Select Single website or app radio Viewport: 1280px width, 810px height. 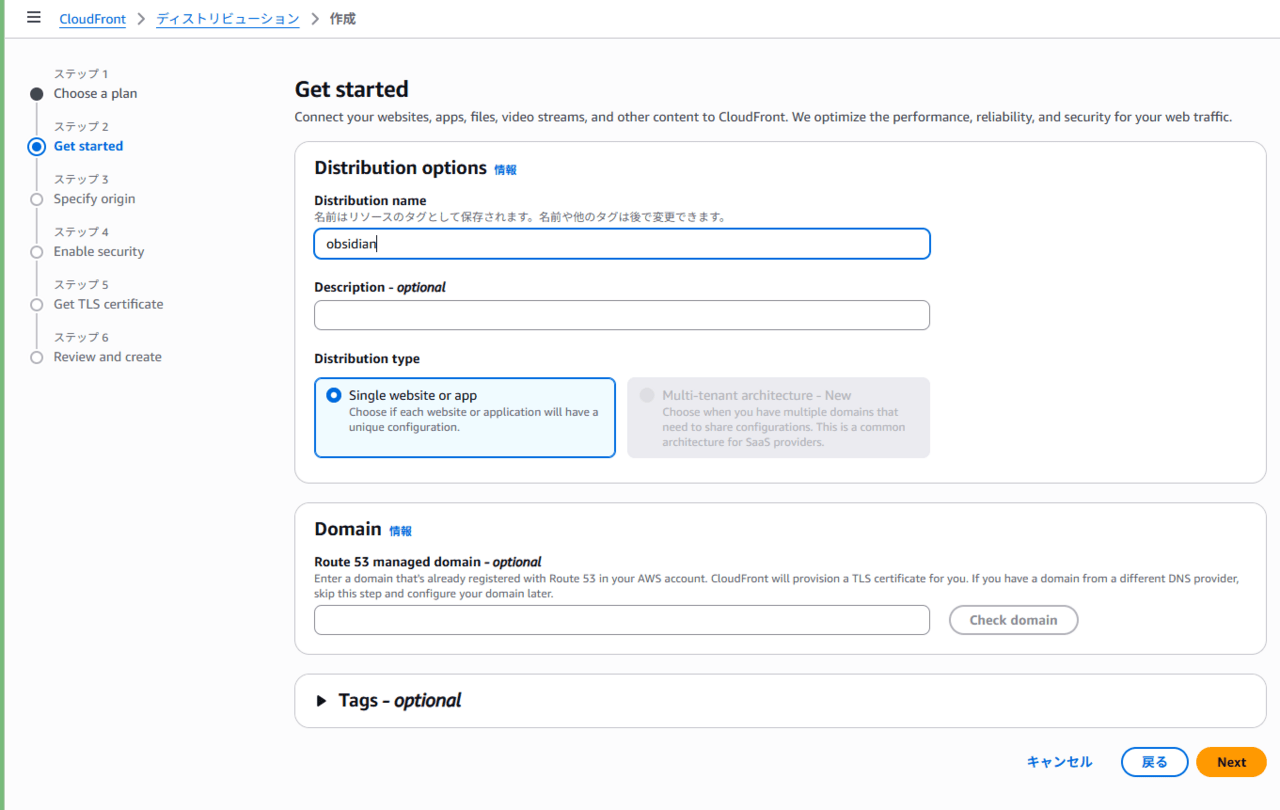334,395
